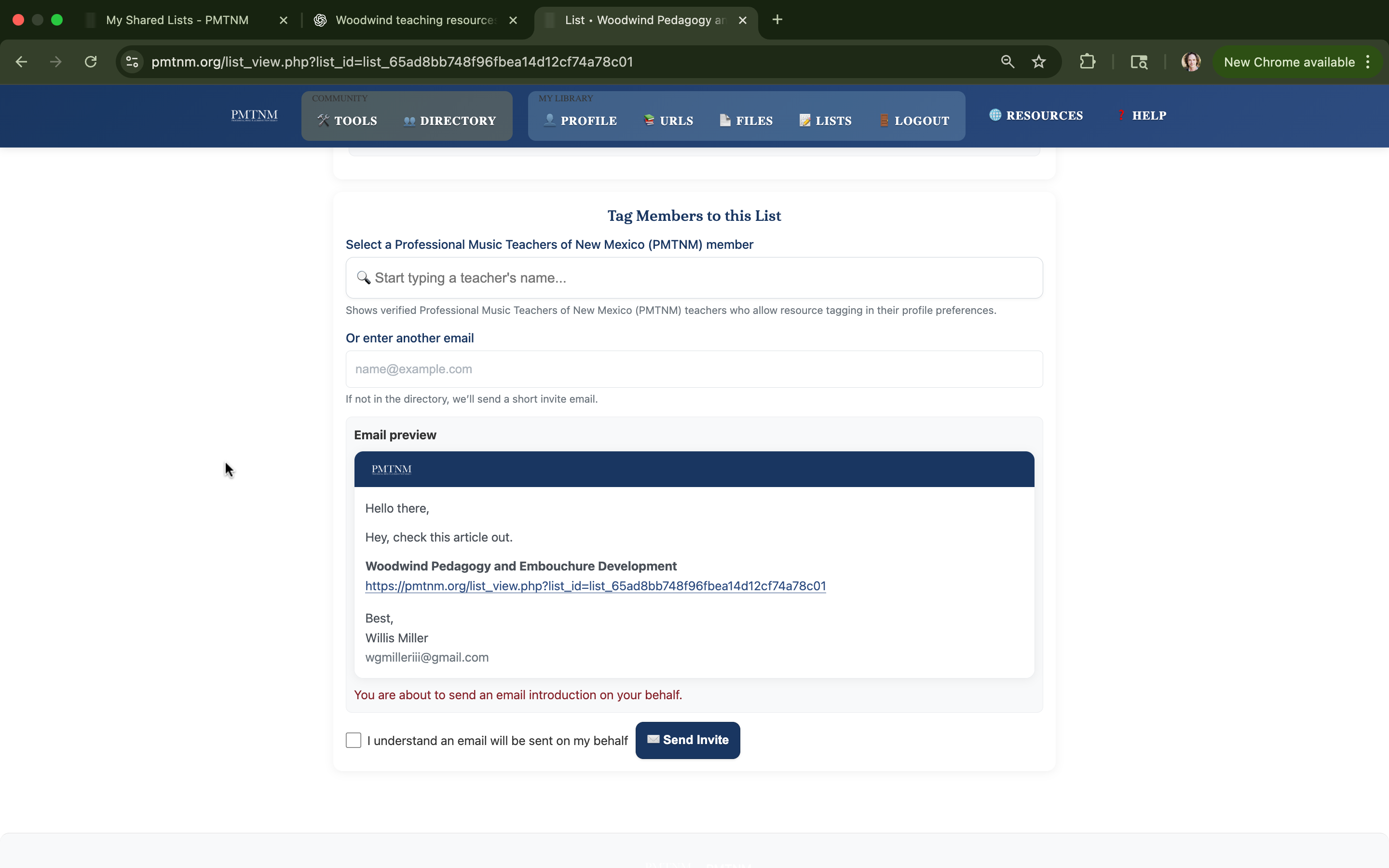Click the bookmark star icon

click(1038, 62)
